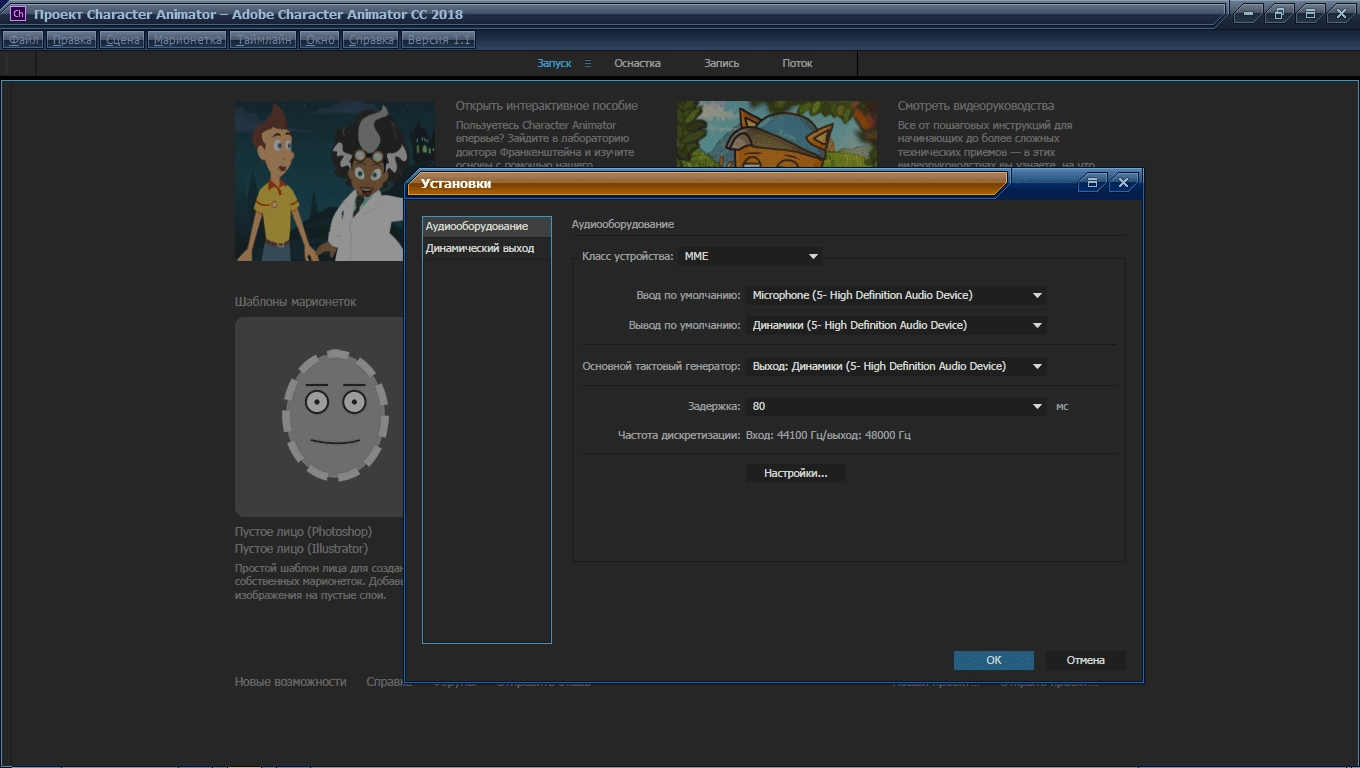The height and width of the screenshot is (768, 1360).
Task: Select Аудиооборудование in the settings category list
Action: click(487, 226)
